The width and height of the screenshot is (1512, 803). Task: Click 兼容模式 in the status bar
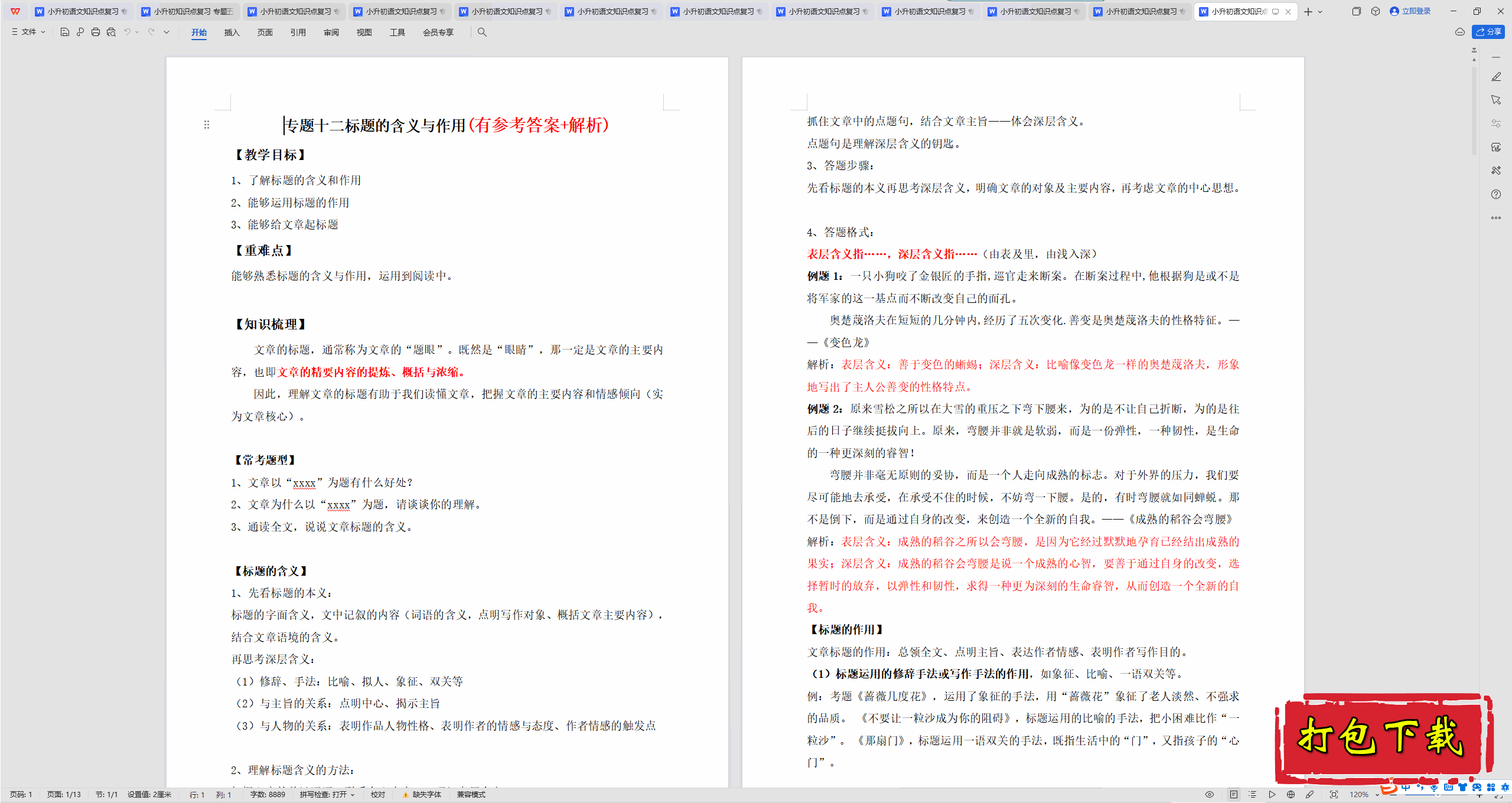tap(471, 795)
